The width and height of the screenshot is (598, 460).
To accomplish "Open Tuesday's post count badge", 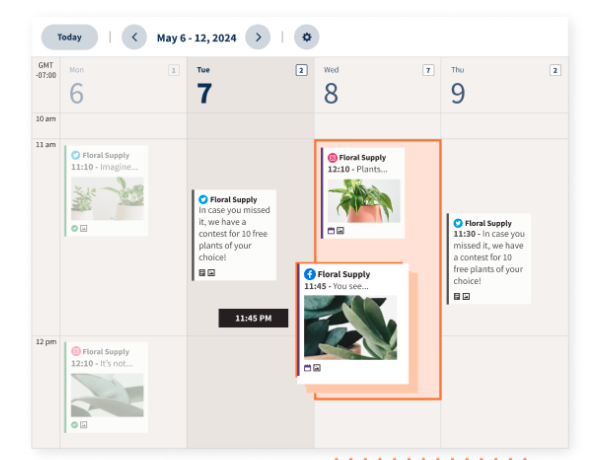I will pyautogui.click(x=301, y=70).
